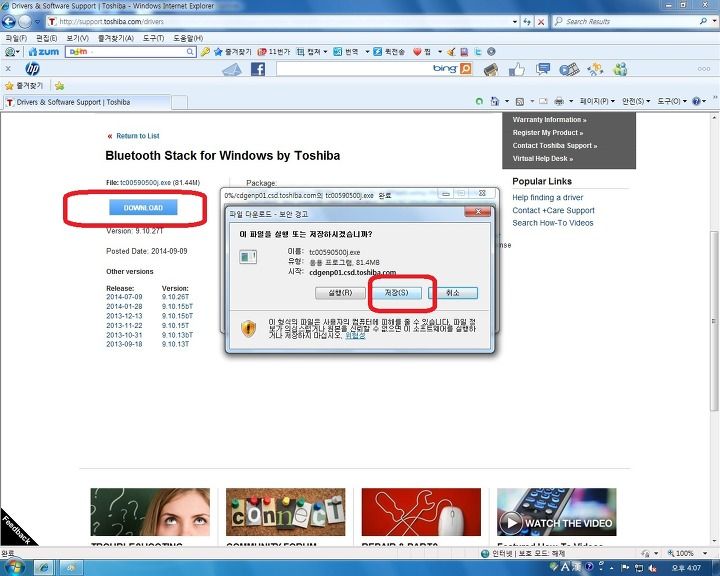Open the 보기(V) menu

(x=77, y=38)
